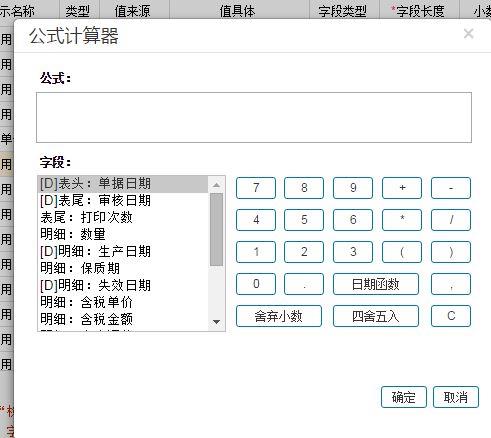Viewport: 491px width, 438px height.
Task: Insert digit 2 into formula
Action: (304, 252)
